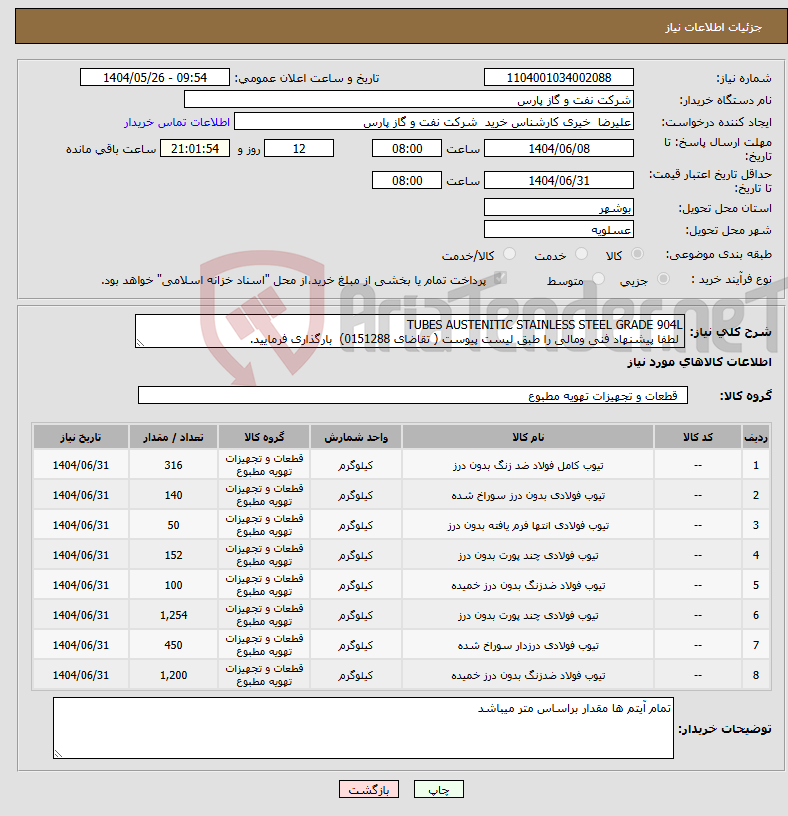788x816 pixels.
Task: Select the خدمت radio button
Action: 581,254
